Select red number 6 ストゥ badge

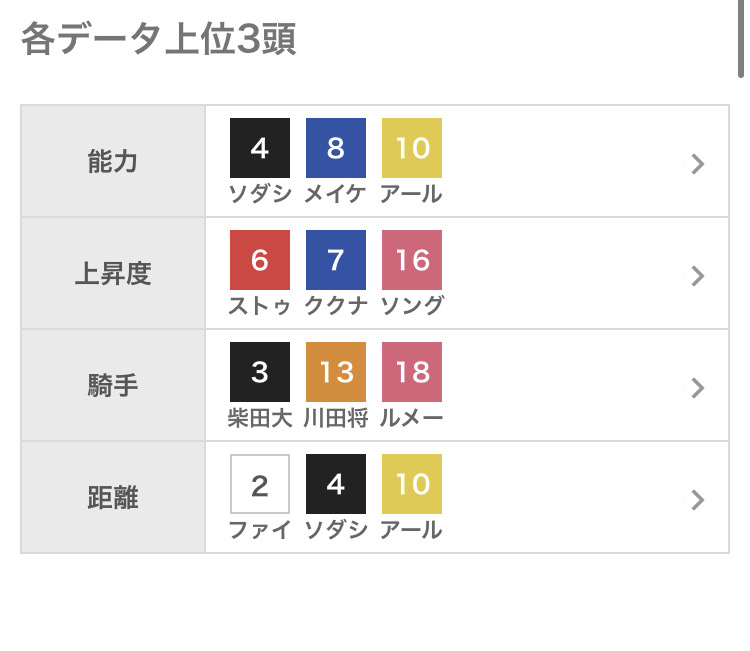pyautogui.click(x=260, y=260)
